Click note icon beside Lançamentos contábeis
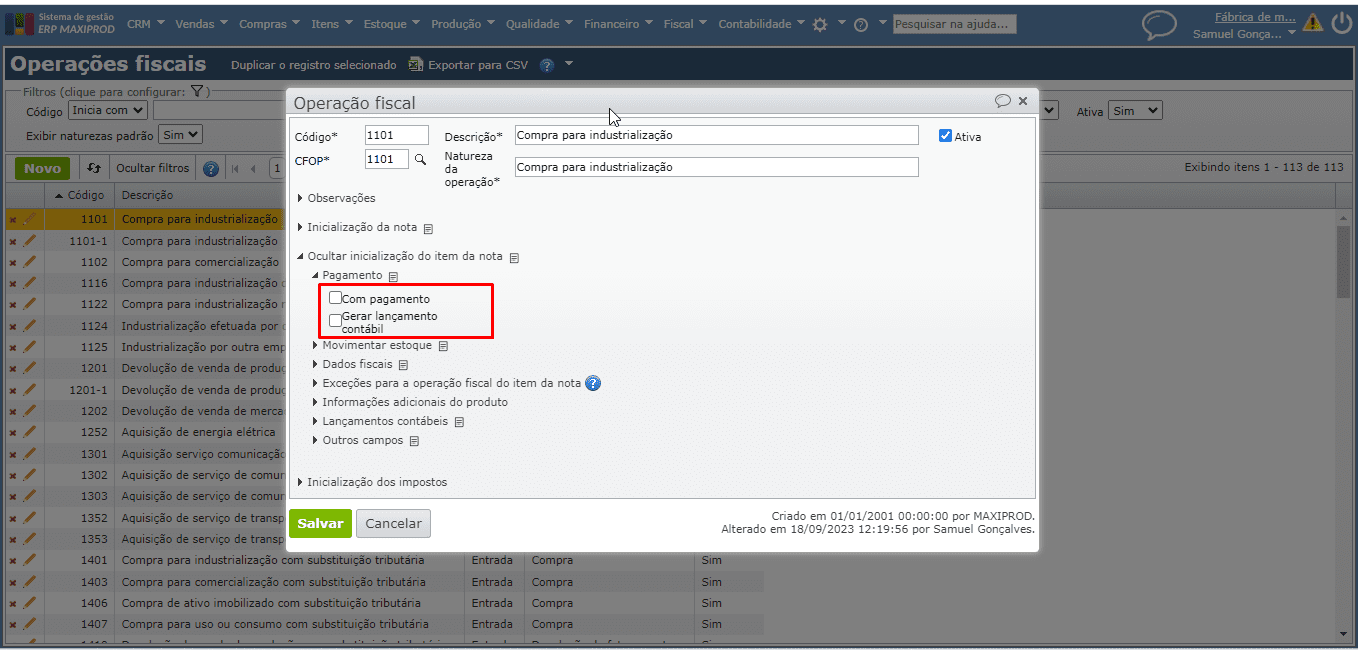Viewport: 1358px width, 650px height. click(459, 422)
